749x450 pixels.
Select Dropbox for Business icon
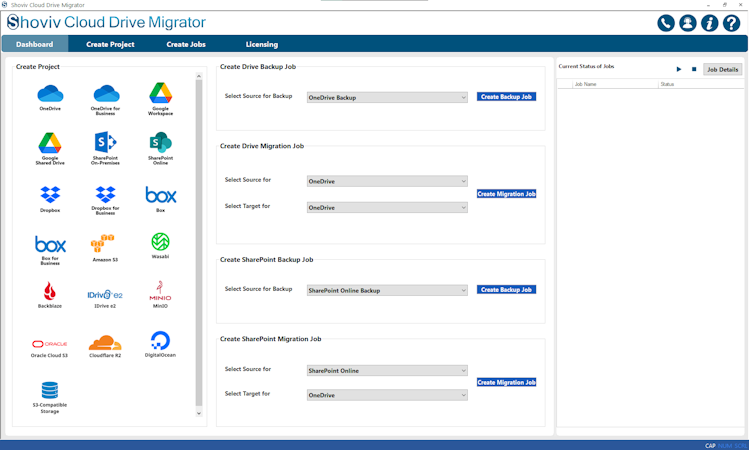click(x=105, y=194)
